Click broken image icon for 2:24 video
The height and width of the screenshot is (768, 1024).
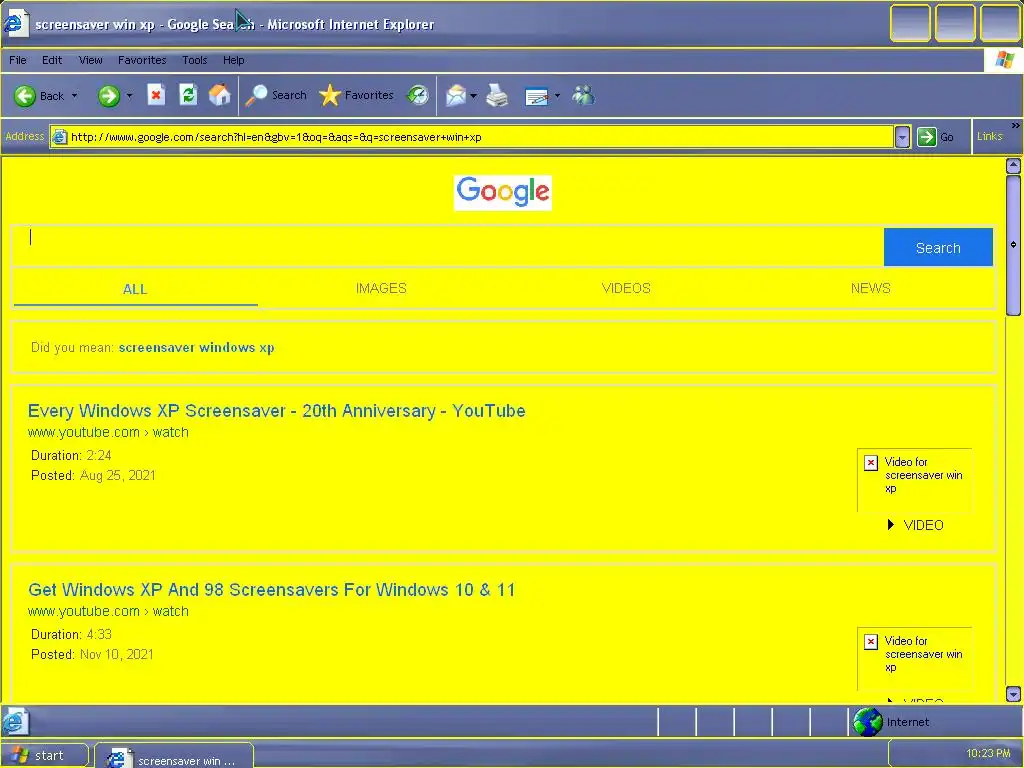(871, 462)
